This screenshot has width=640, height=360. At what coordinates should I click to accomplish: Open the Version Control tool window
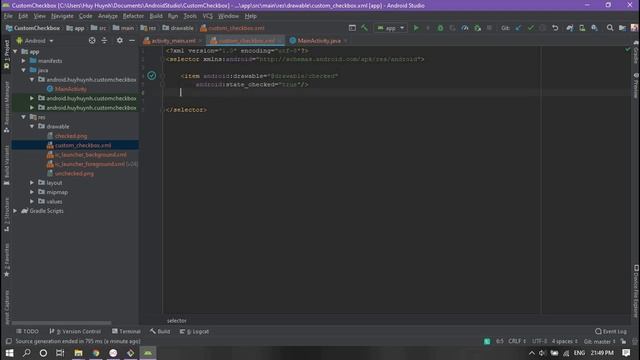pyautogui.click(x=75, y=331)
